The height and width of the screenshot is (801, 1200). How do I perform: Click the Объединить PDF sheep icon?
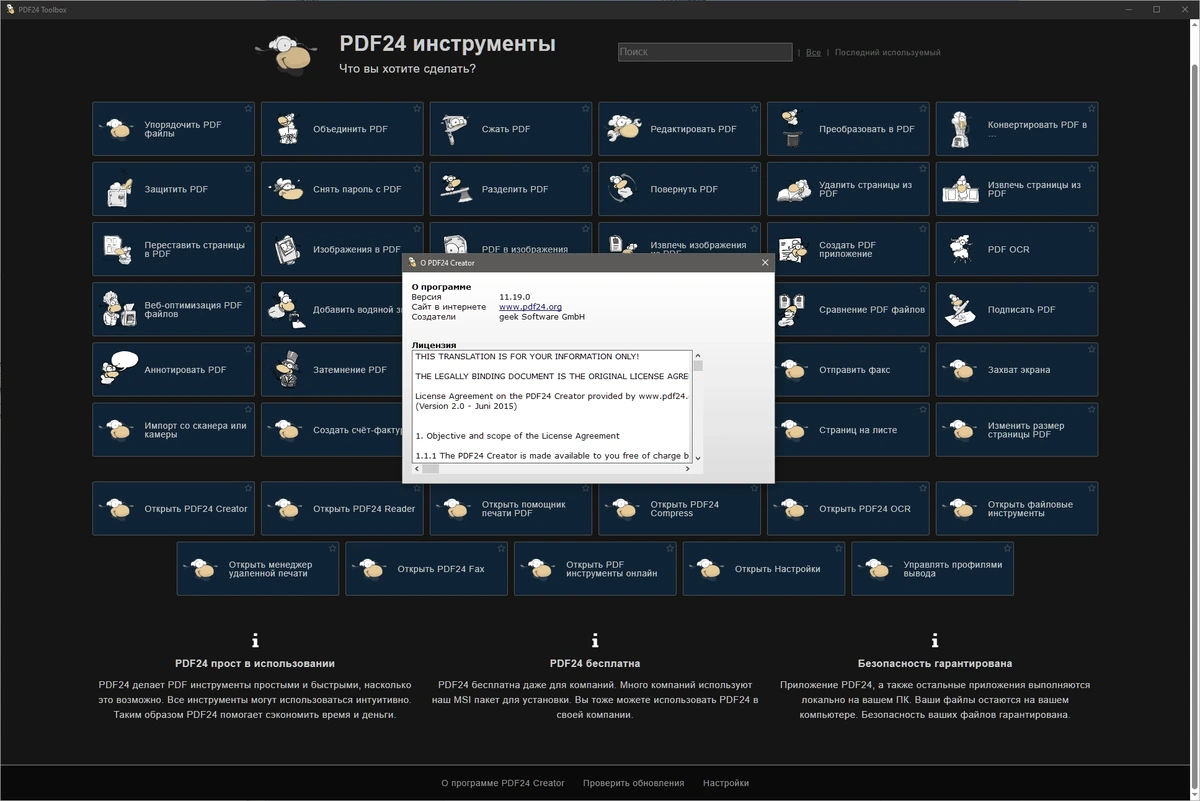[x=288, y=129]
